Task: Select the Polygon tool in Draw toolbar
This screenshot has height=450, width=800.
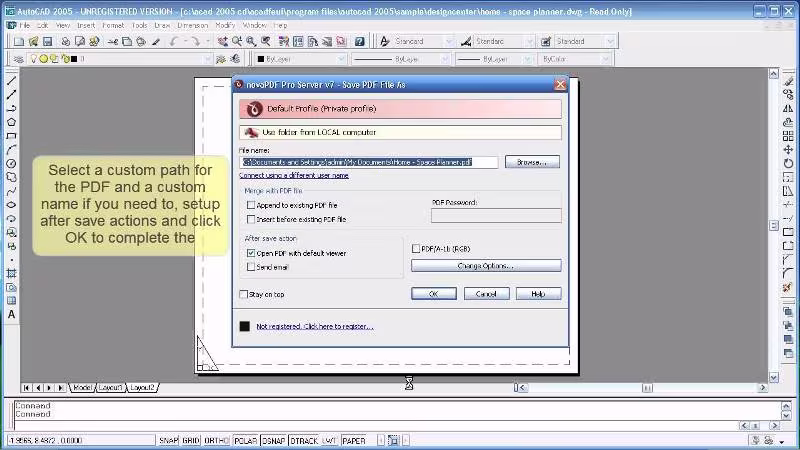Action: [x=11, y=122]
